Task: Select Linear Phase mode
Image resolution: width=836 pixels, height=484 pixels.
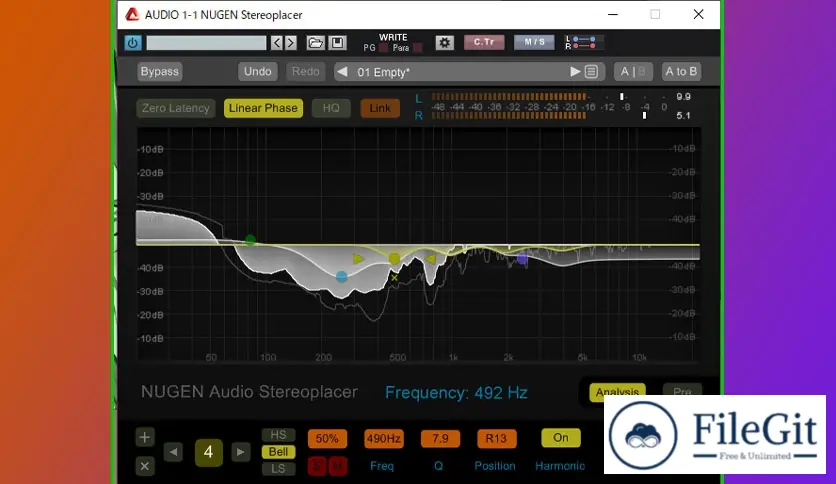Action: 263,108
